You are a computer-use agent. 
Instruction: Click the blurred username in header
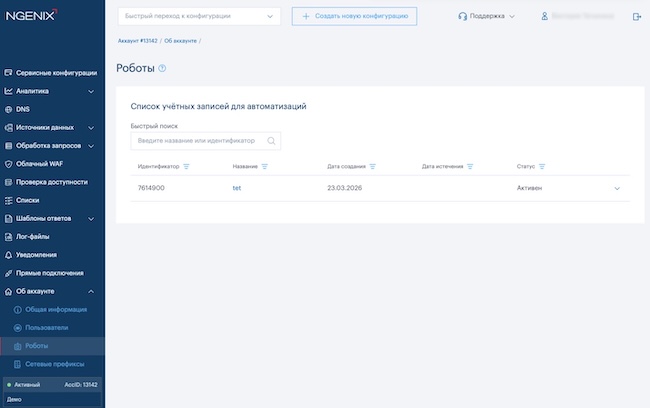pyautogui.click(x=583, y=16)
